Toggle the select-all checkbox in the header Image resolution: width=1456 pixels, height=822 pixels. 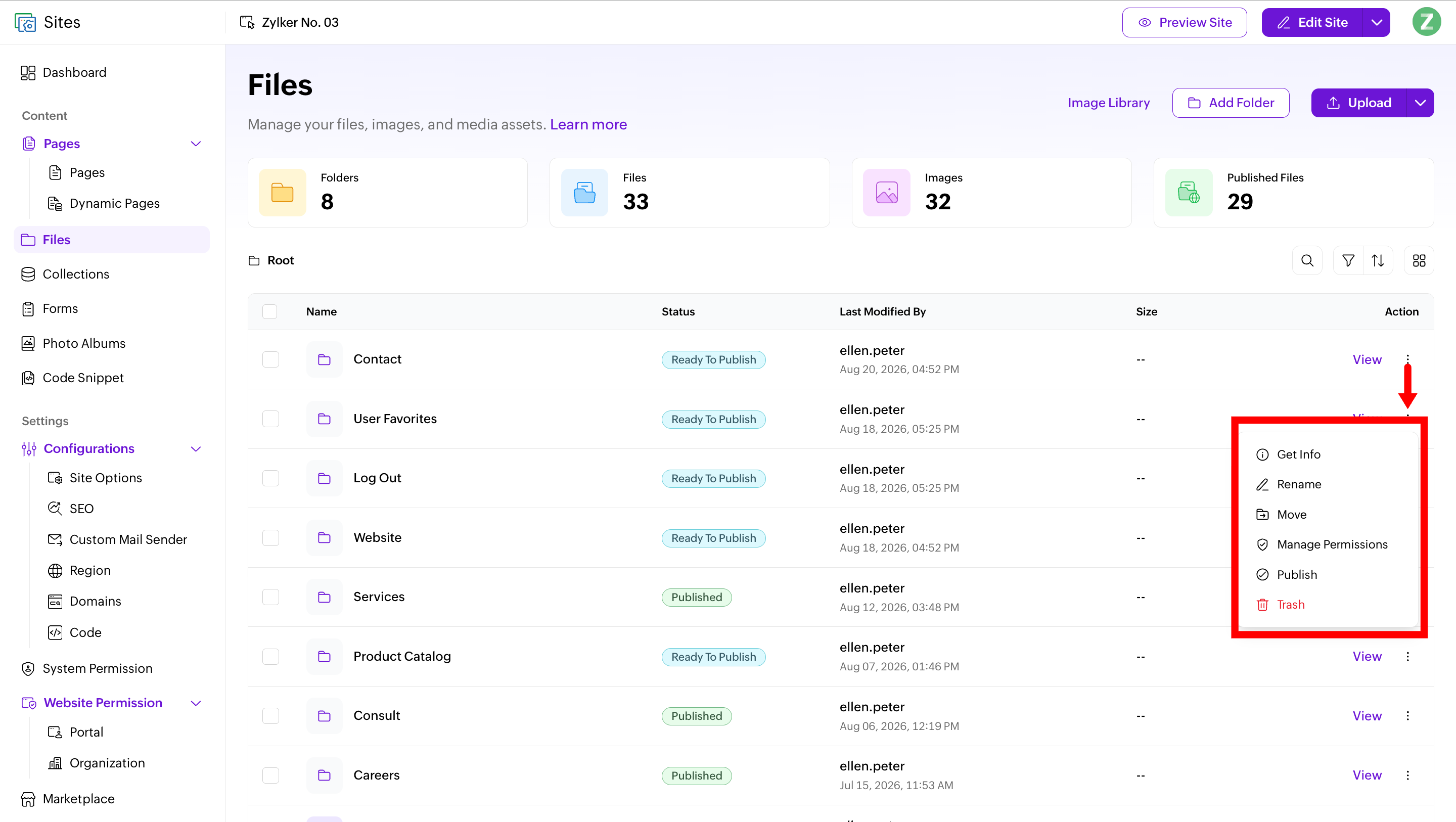click(x=269, y=311)
